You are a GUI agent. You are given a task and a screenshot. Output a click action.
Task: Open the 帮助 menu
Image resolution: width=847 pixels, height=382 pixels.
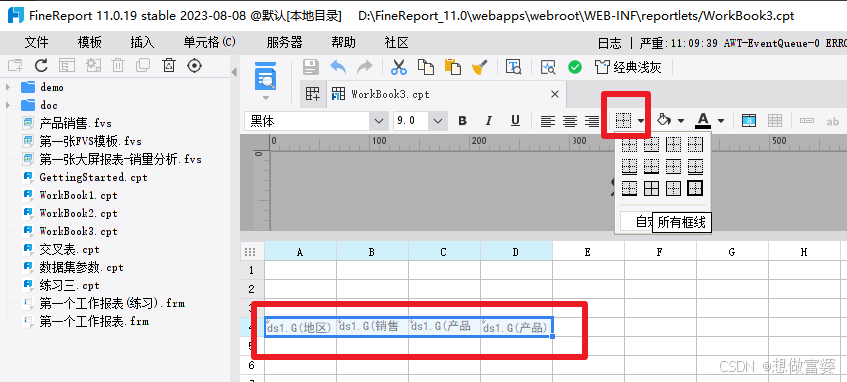[344, 43]
